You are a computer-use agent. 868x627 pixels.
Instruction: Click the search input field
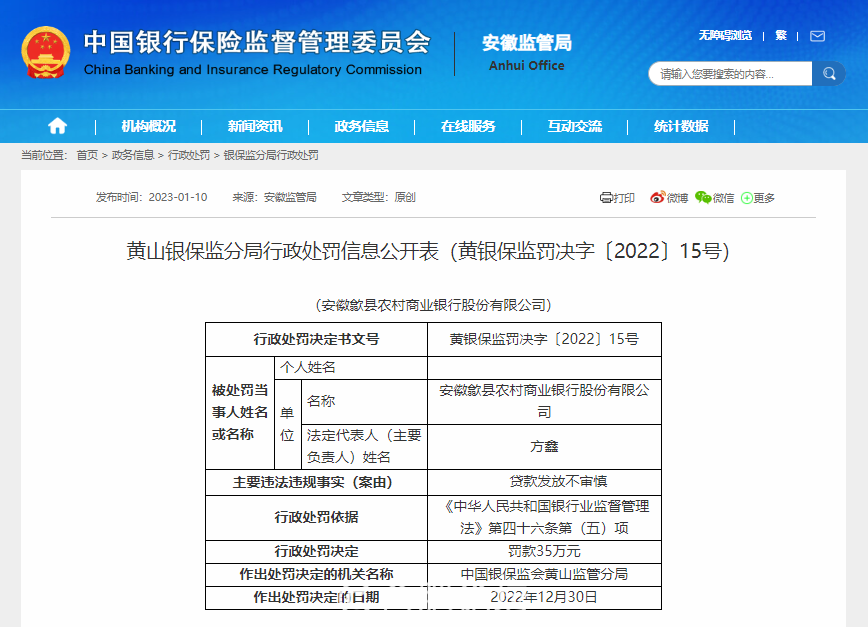point(730,74)
